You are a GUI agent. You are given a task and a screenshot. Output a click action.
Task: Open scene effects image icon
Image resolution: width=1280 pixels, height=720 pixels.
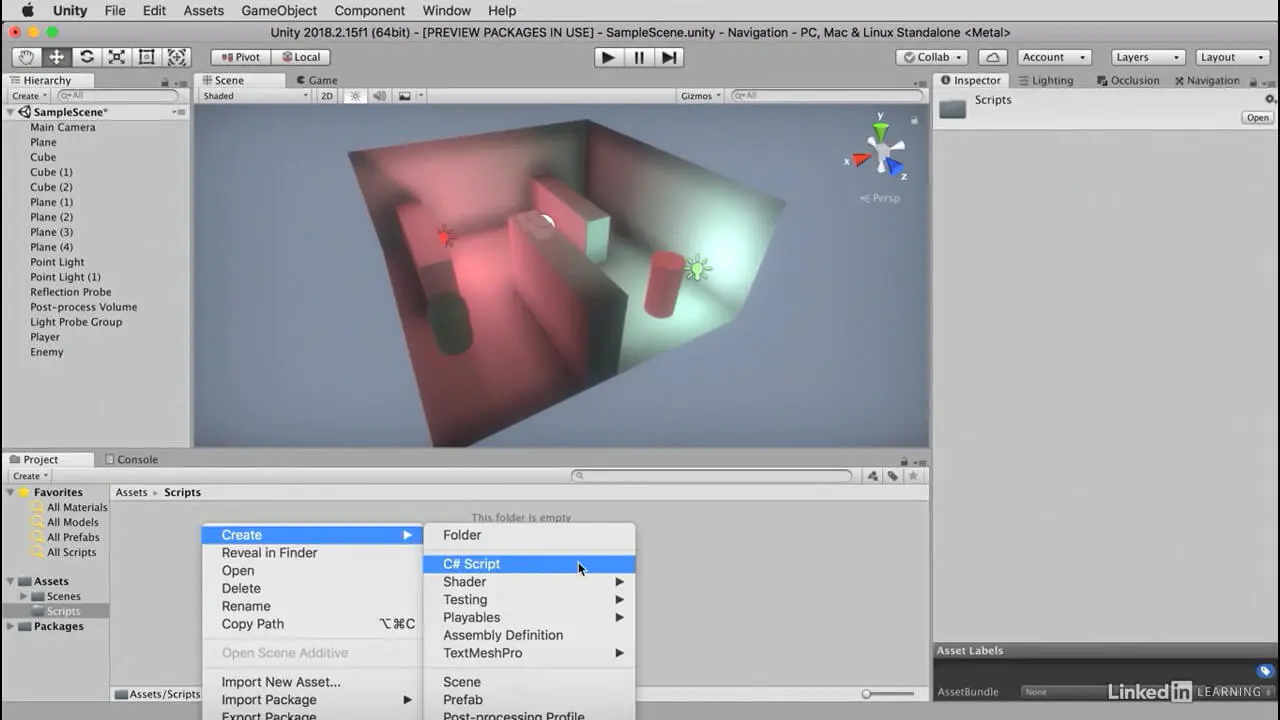click(405, 96)
